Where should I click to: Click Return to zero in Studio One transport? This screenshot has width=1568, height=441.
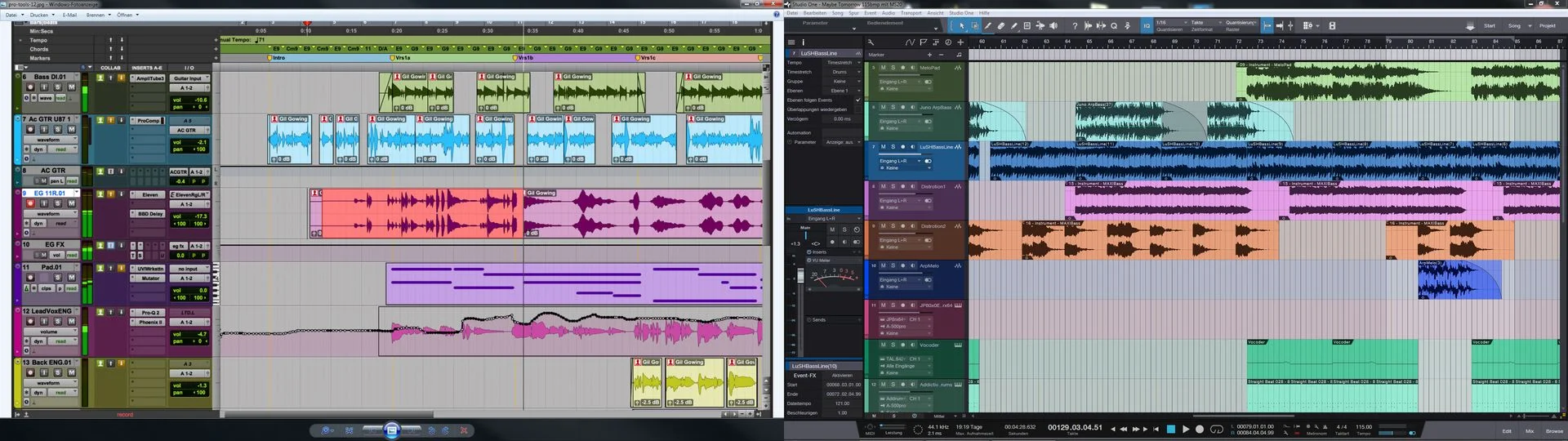point(1156,429)
